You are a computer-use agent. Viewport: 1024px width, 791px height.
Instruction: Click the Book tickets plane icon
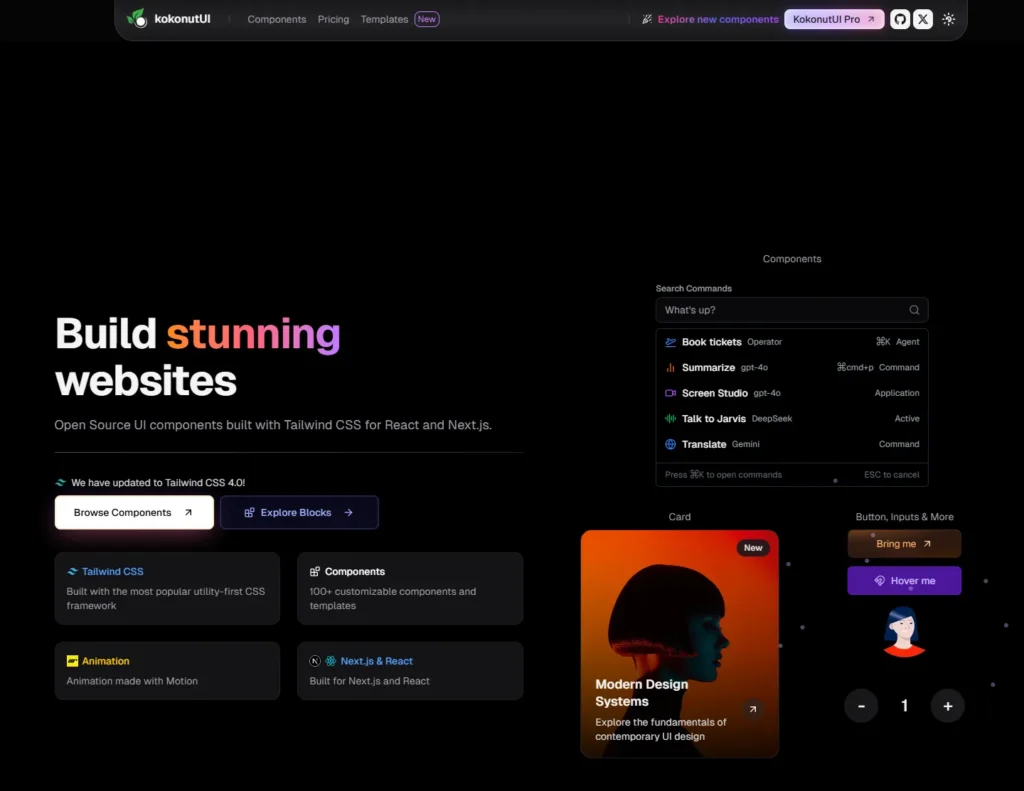click(670, 342)
